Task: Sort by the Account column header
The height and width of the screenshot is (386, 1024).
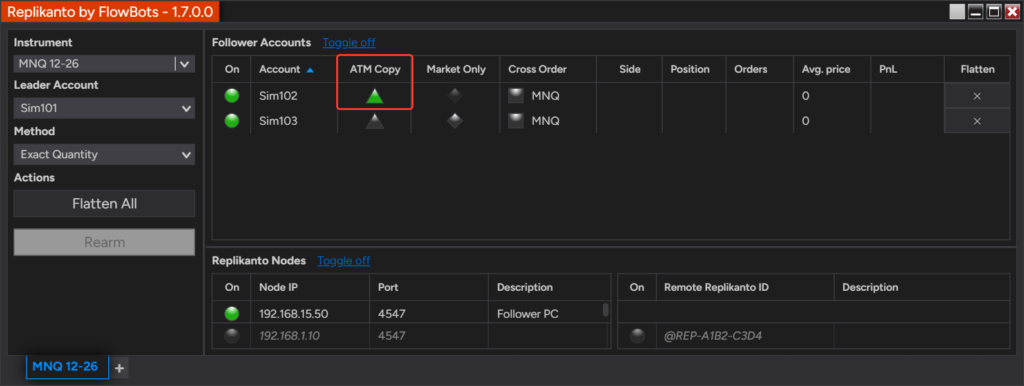Action: pyautogui.click(x=293, y=69)
